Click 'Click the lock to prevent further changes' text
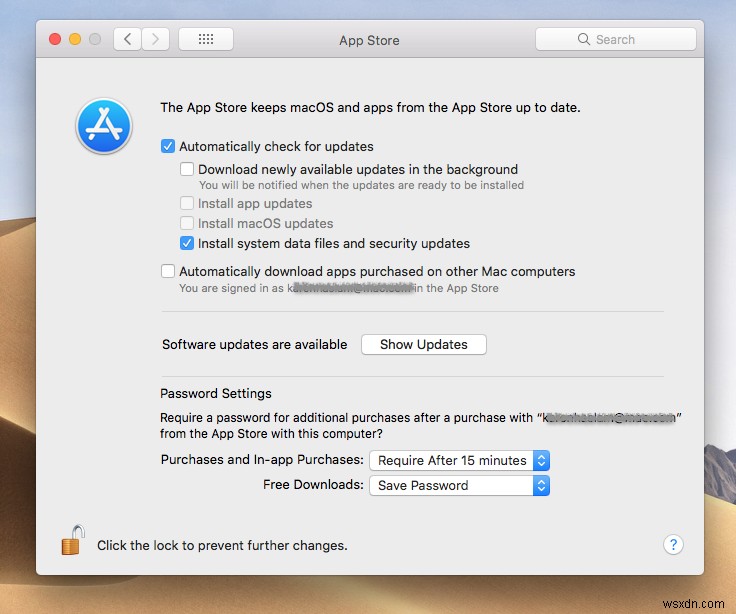The height and width of the screenshot is (614, 736). click(222, 545)
